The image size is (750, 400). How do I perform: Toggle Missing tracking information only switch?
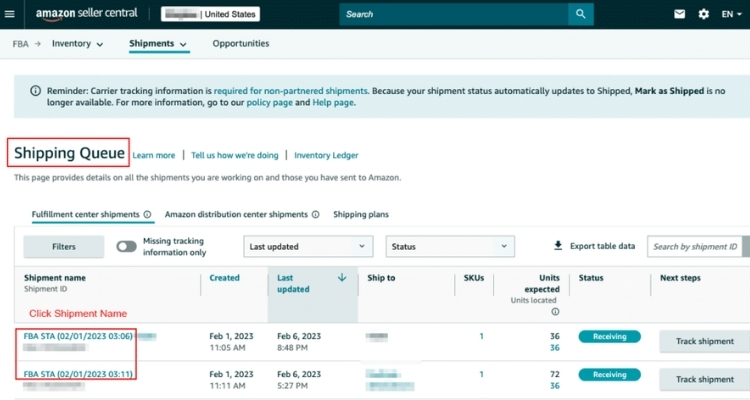coord(127,246)
